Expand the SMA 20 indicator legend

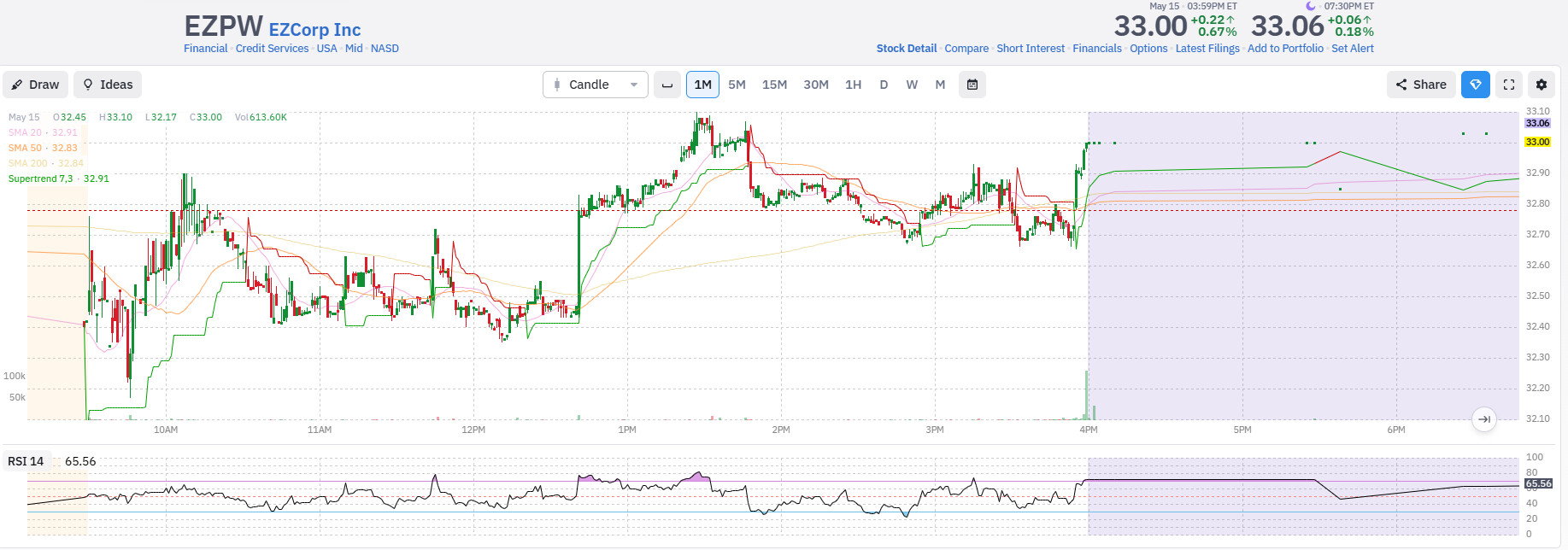[43, 132]
